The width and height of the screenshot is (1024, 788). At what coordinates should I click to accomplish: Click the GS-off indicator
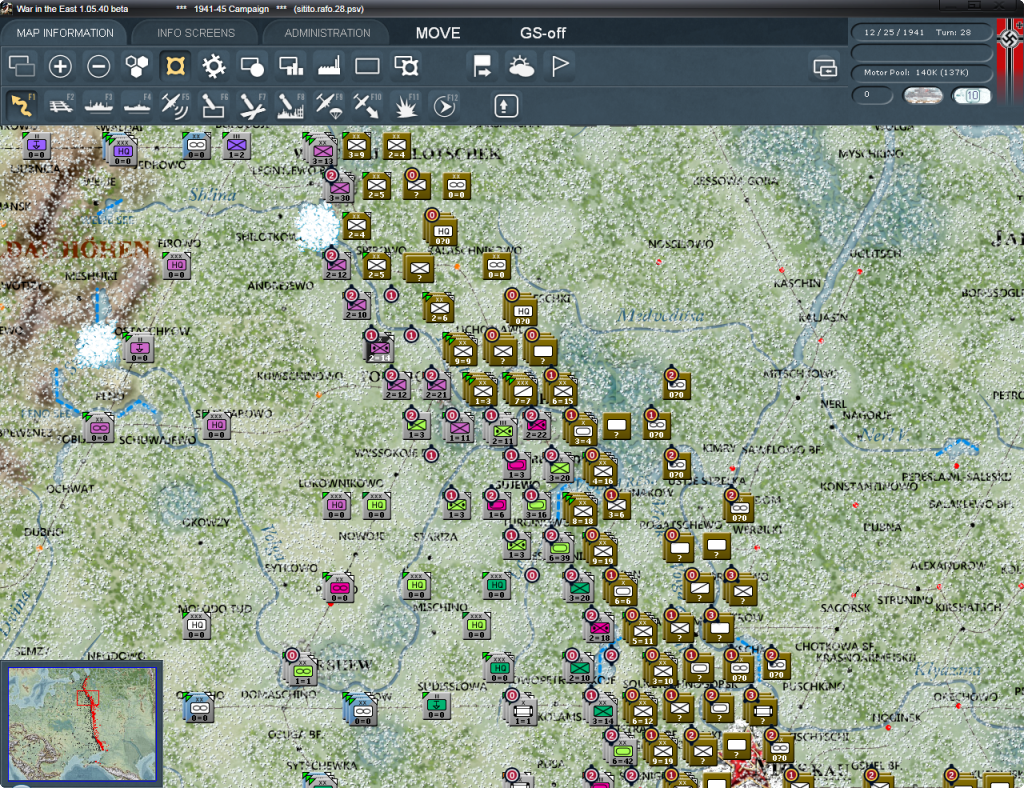tap(543, 33)
